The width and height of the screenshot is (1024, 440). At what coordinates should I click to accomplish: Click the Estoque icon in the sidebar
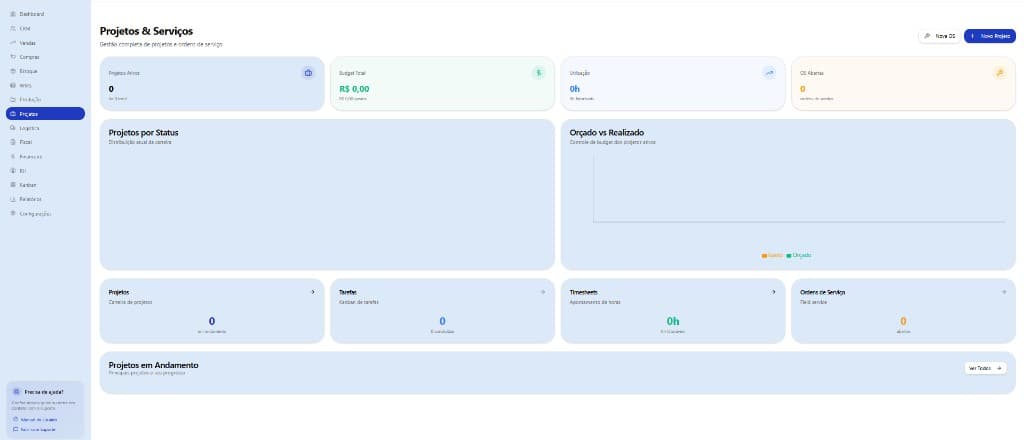tap(13, 71)
